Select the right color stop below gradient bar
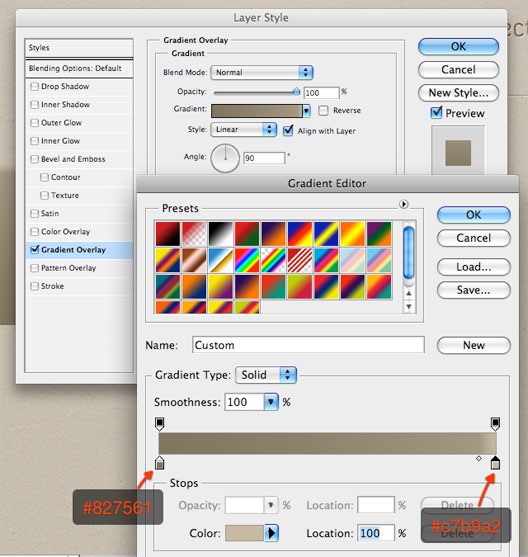This screenshot has height=557, width=528. pyautogui.click(x=495, y=463)
